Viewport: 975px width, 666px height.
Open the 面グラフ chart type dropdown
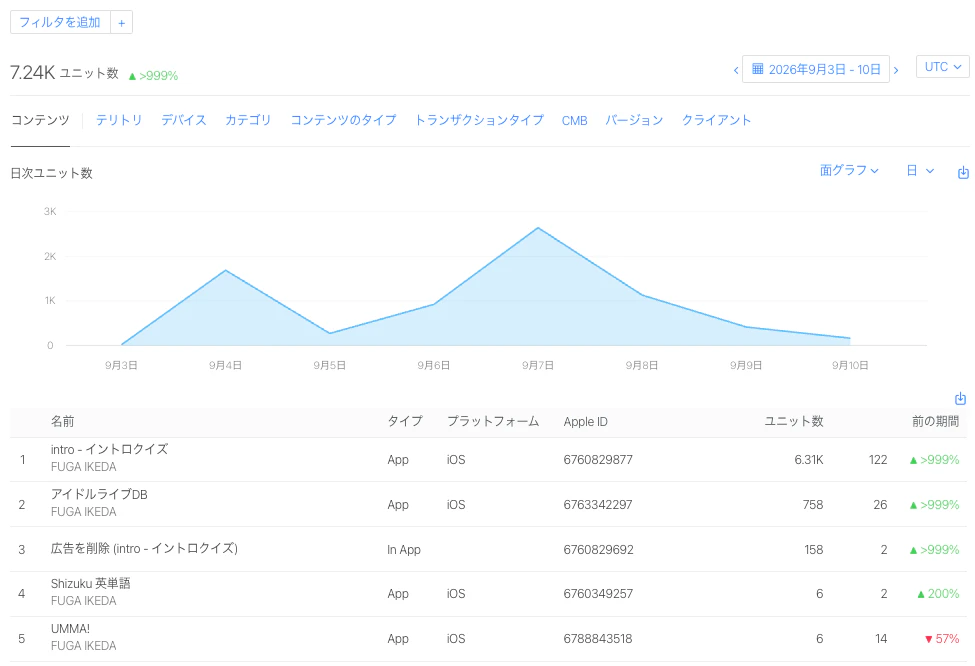849,170
